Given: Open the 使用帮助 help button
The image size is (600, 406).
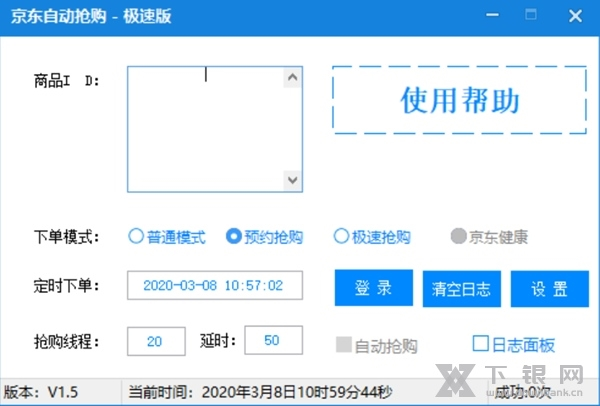Looking at the screenshot, I should point(459,100).
